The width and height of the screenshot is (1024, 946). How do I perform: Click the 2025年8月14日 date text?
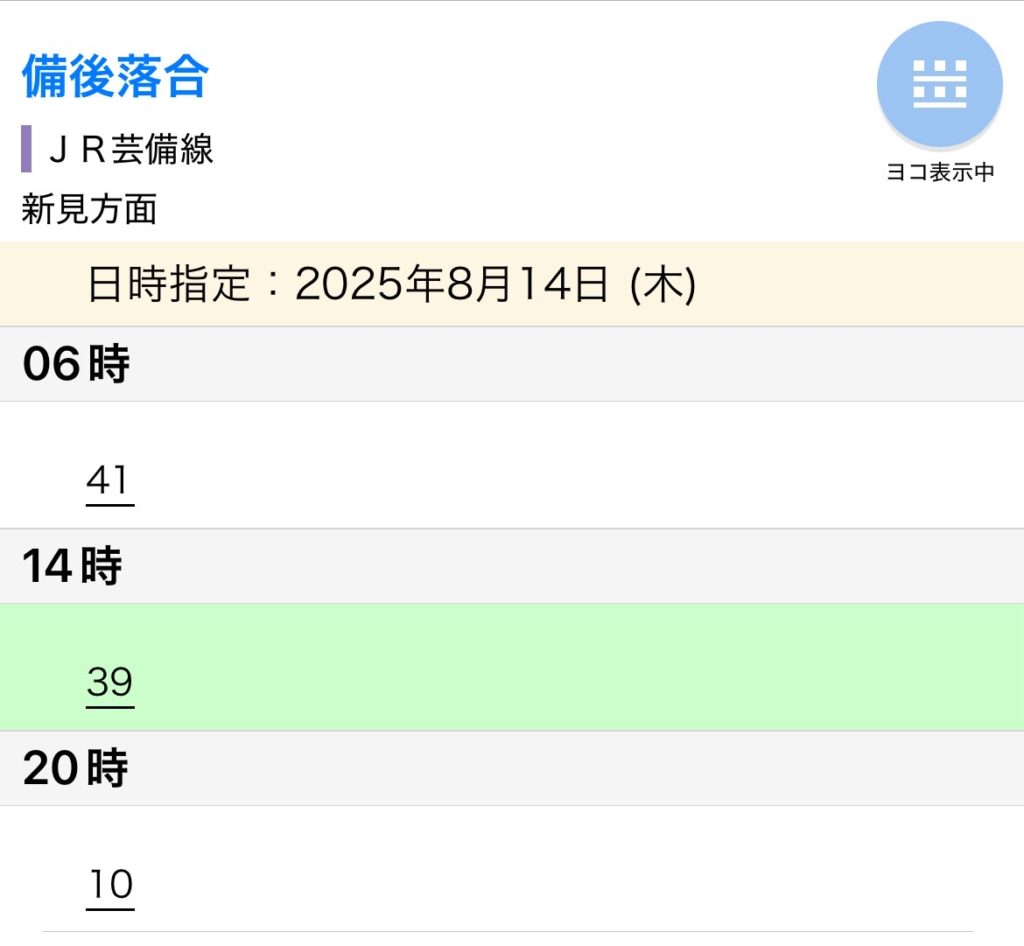452,286
